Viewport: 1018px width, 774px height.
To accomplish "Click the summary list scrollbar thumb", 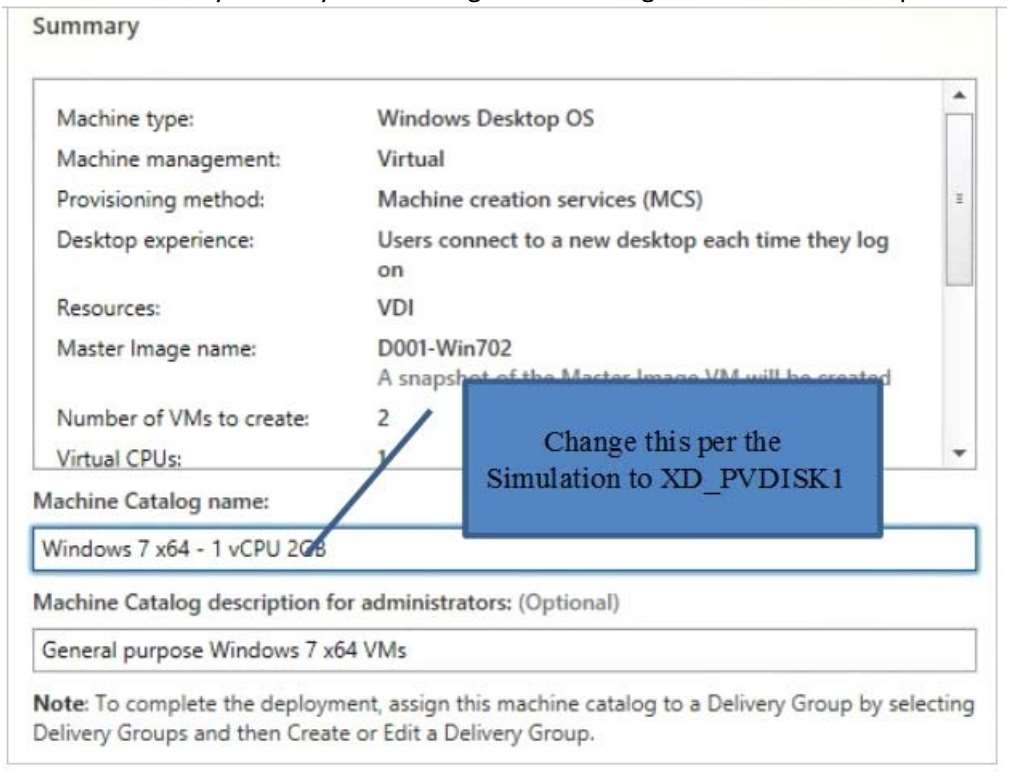I will point(959,199).
